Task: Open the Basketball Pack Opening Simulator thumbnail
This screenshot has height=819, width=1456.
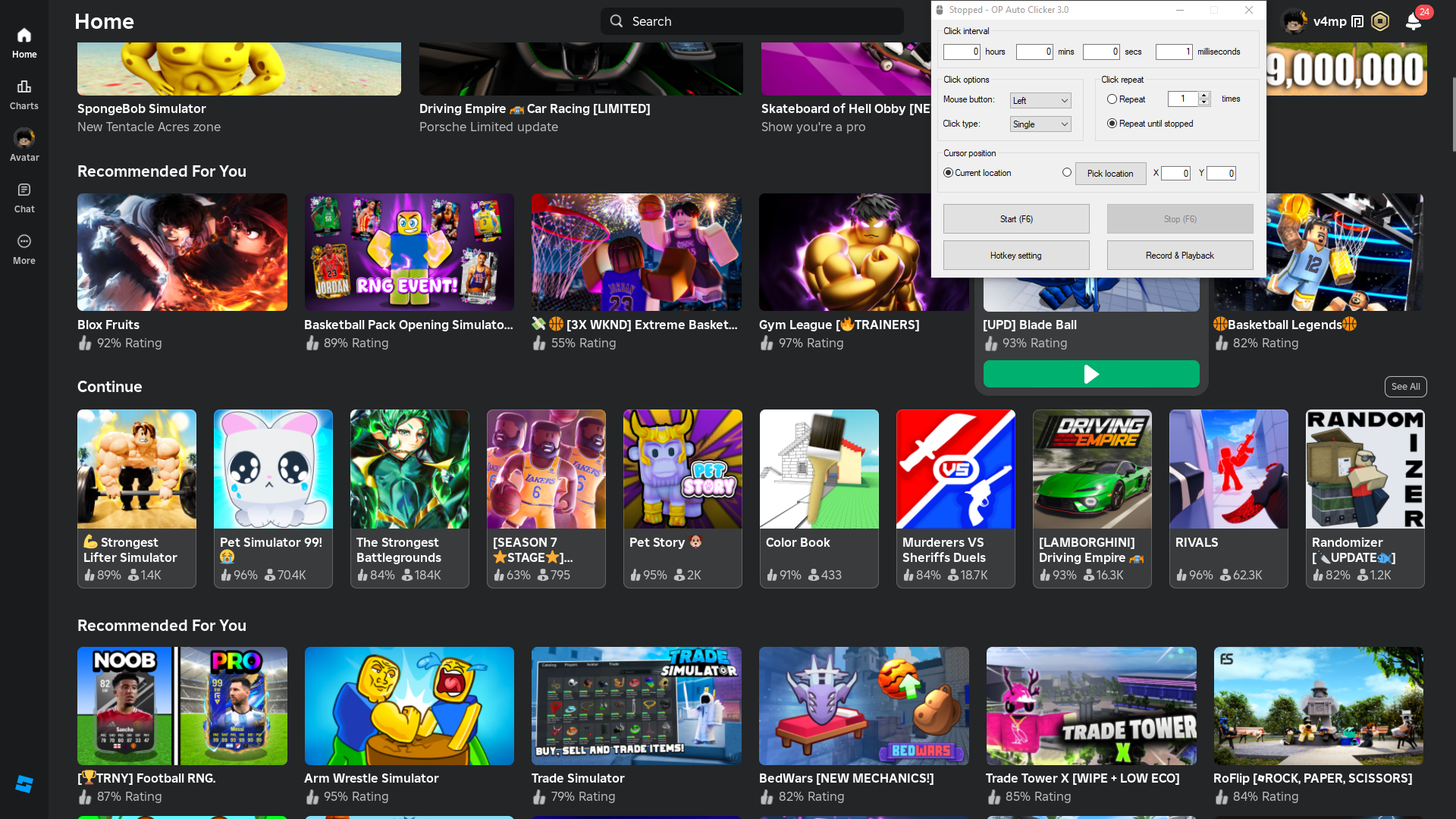Action: coord(409,252)
